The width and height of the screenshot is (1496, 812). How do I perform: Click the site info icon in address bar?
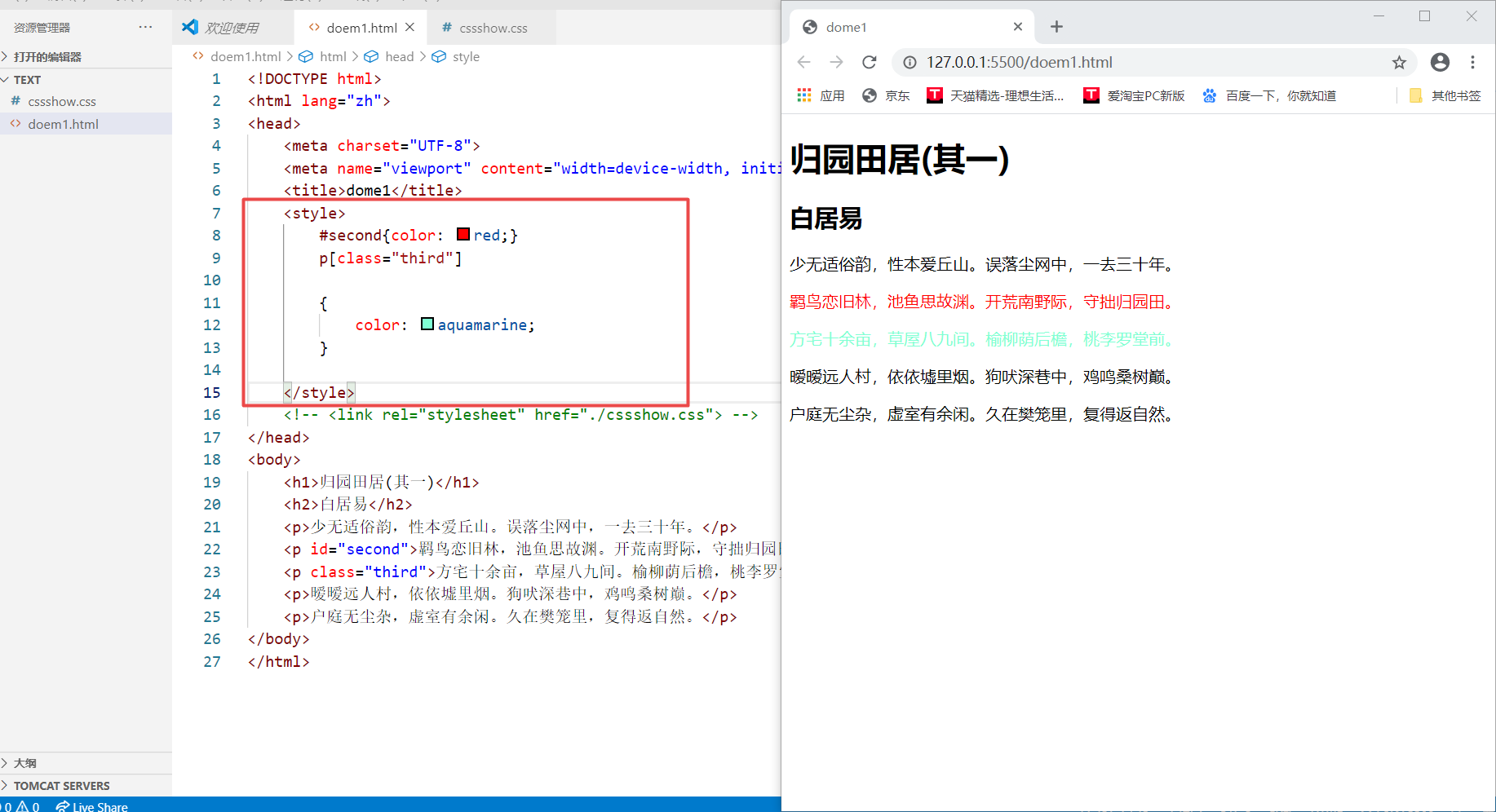point(909,62)
